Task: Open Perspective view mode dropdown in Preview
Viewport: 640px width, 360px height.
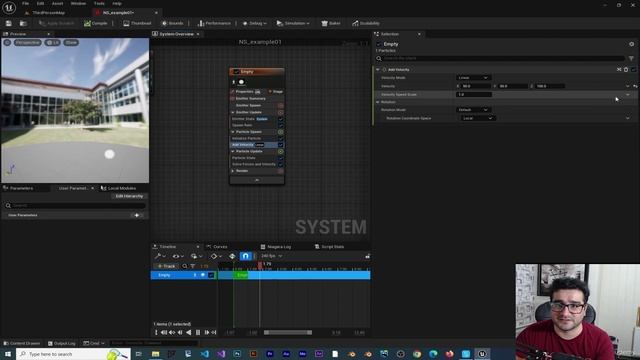Action: pyautogui.click(x=28, y=42)
